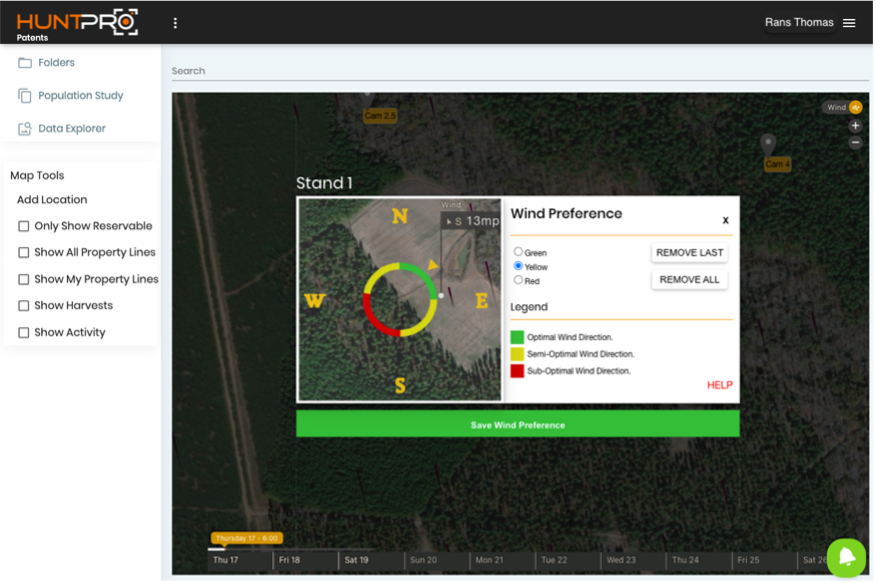Viewport: 876px width, 583px height.
Task: Click the red arc of wind ring
Action: pyautogui.click(x=375, y=322)
